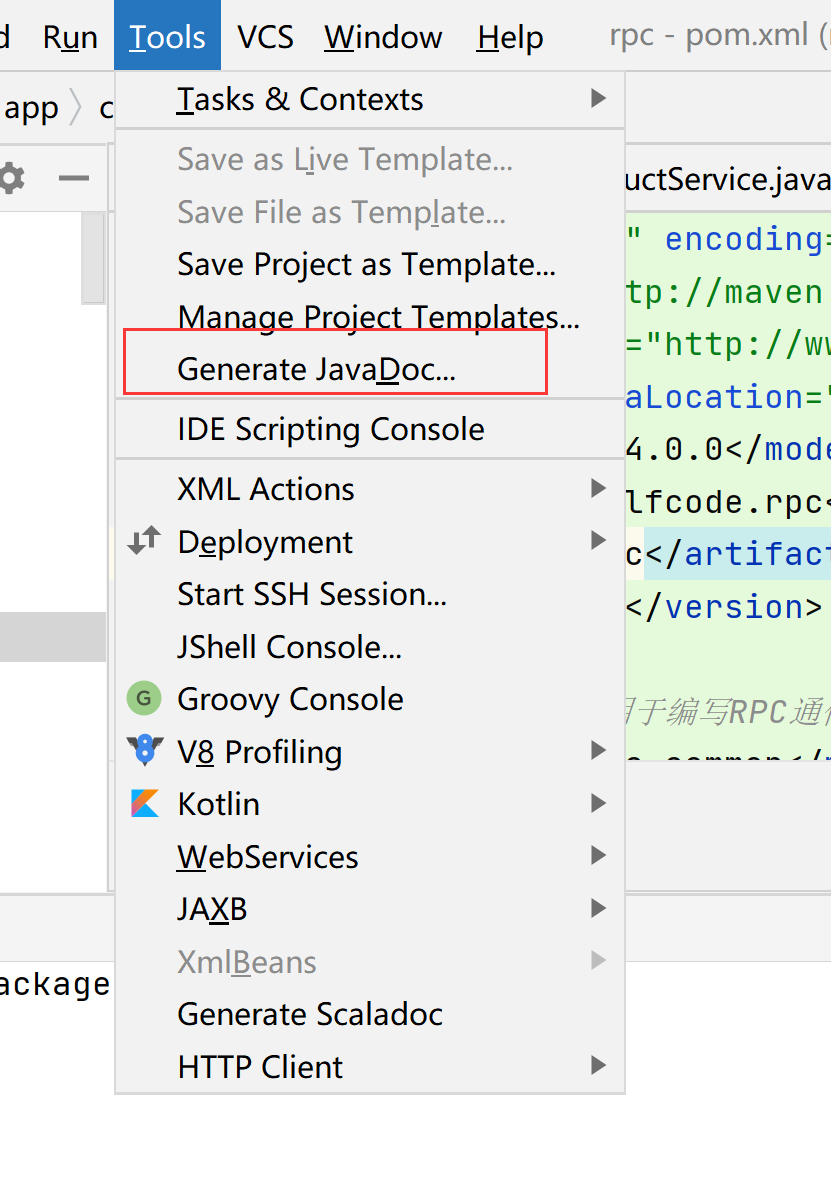Select IDE Scripting Console
This screenshot has height=1185, width=831.
[330, 429]
